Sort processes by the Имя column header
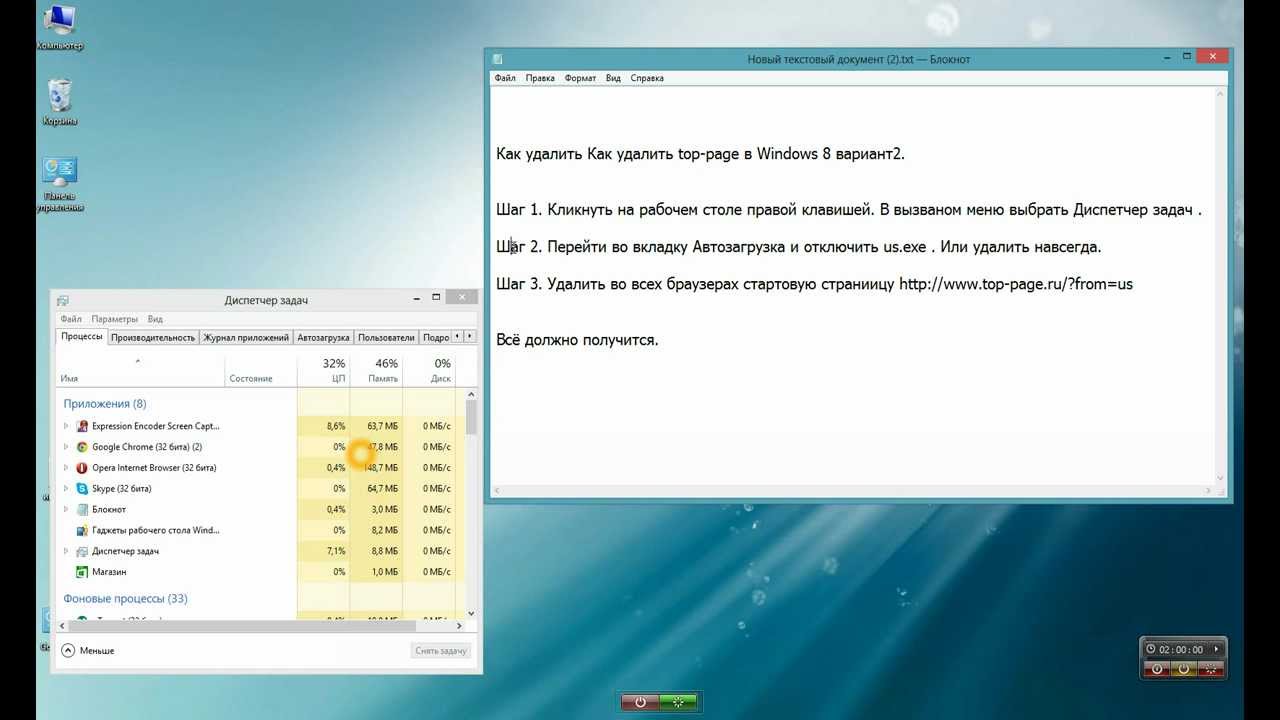This screenshot has height=720, width=1280. (x=141, y=370)
